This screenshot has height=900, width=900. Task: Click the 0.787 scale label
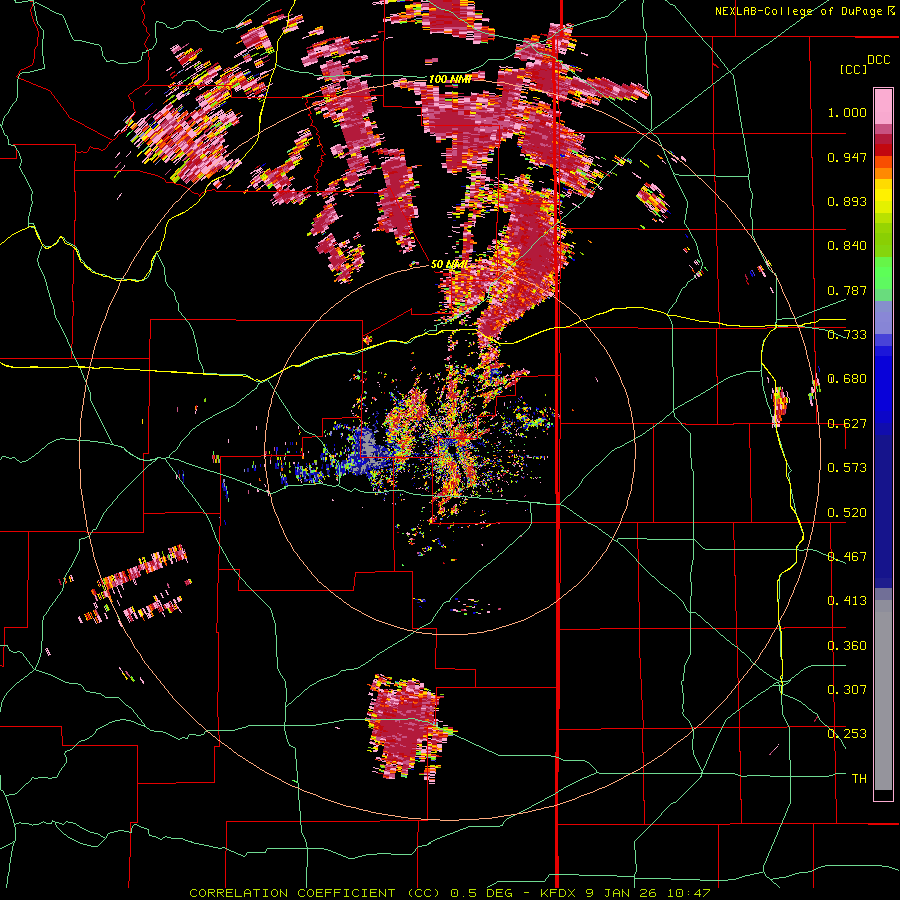pyautogui.click(x=847, y=290)
